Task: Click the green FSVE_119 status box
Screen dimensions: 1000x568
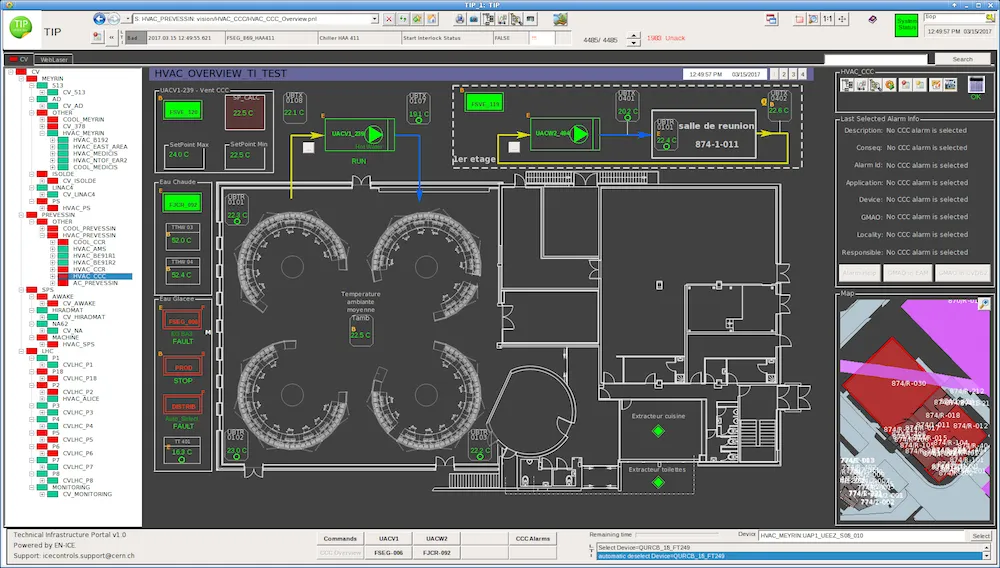Action: pos(483,103)
